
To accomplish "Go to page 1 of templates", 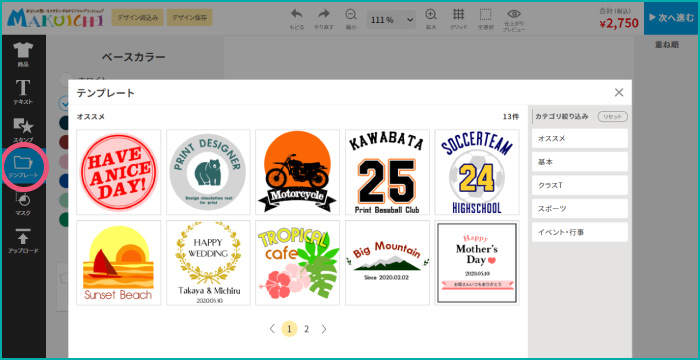I will (289, 329).
